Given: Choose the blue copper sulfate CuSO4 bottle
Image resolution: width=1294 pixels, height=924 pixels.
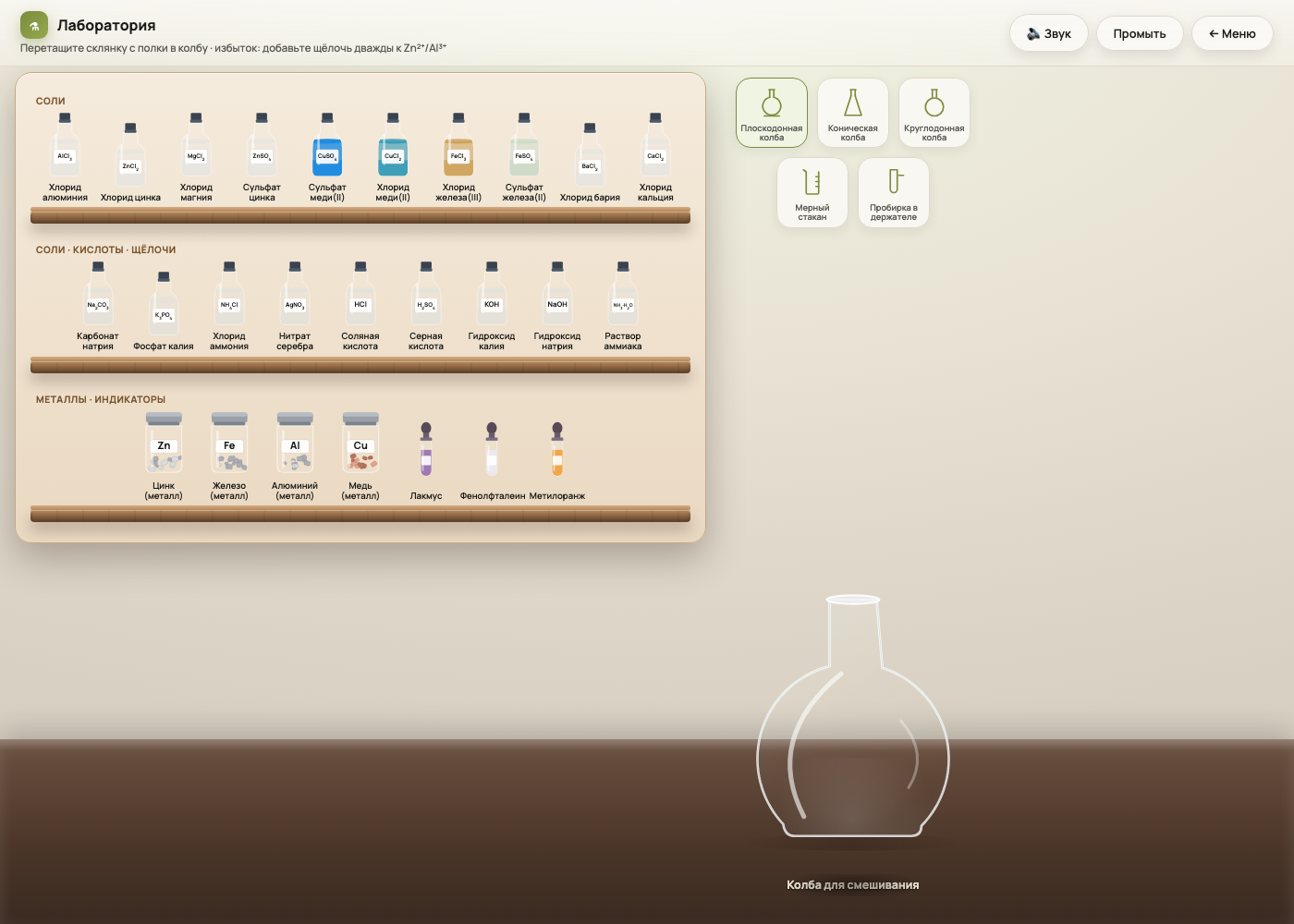Looking at the screenshot, I should point(327,146).
